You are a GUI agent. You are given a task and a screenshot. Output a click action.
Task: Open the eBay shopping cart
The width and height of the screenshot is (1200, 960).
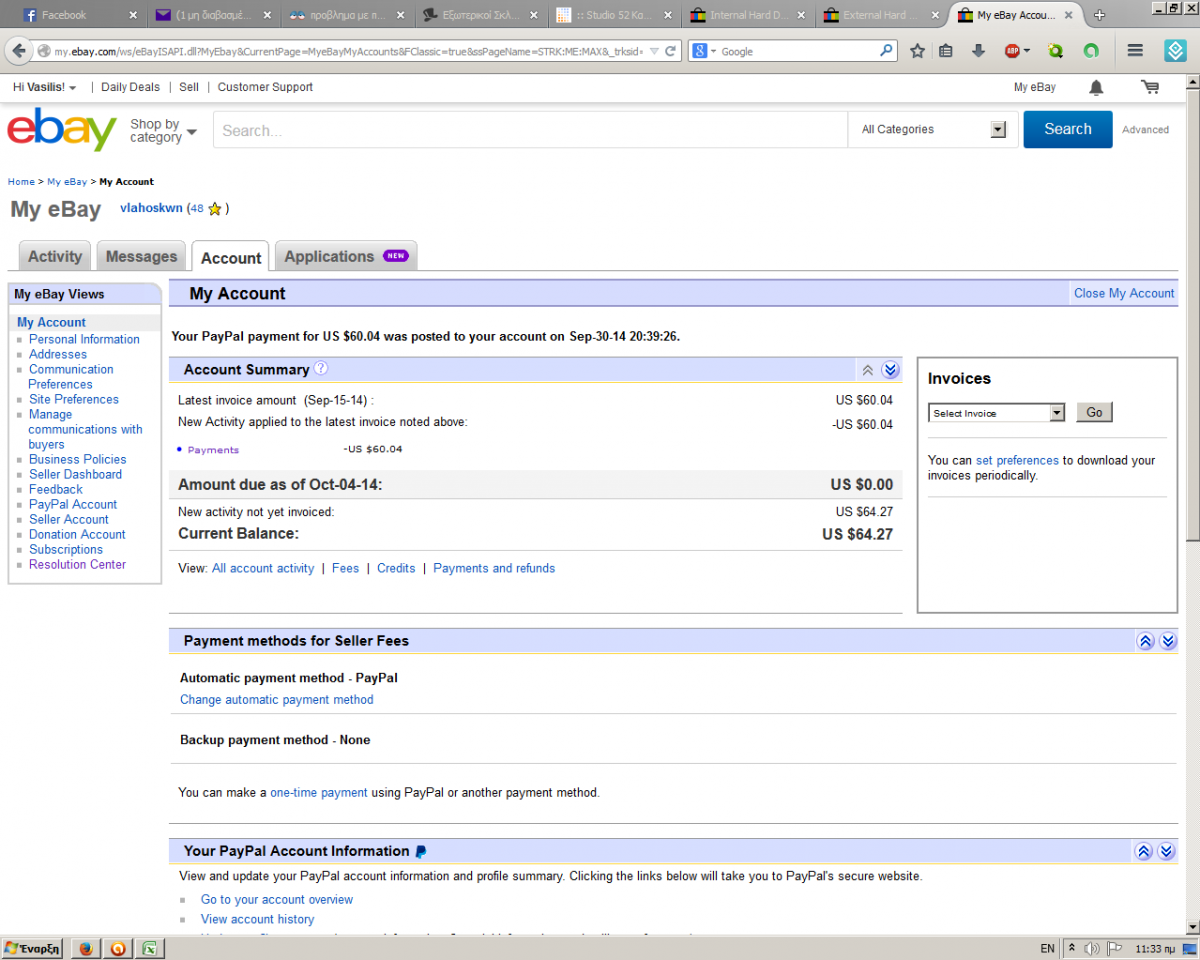(x=1150, y=87)
